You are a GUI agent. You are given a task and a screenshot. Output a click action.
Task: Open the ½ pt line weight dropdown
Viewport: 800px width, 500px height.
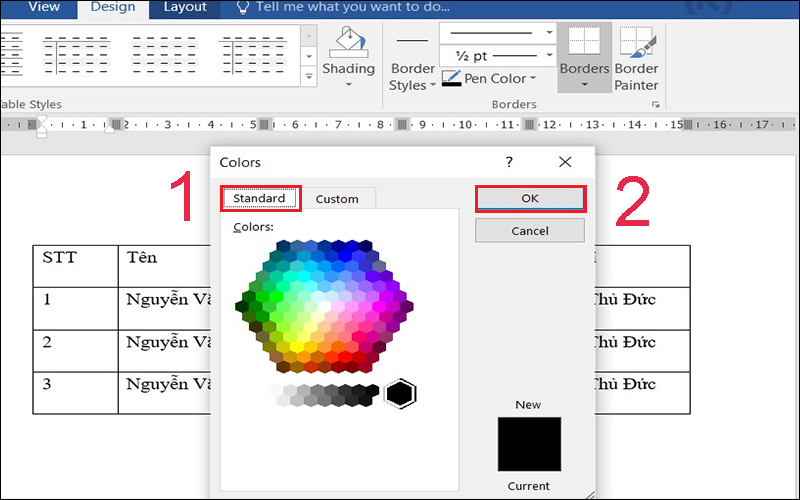(x=549, y=56)
